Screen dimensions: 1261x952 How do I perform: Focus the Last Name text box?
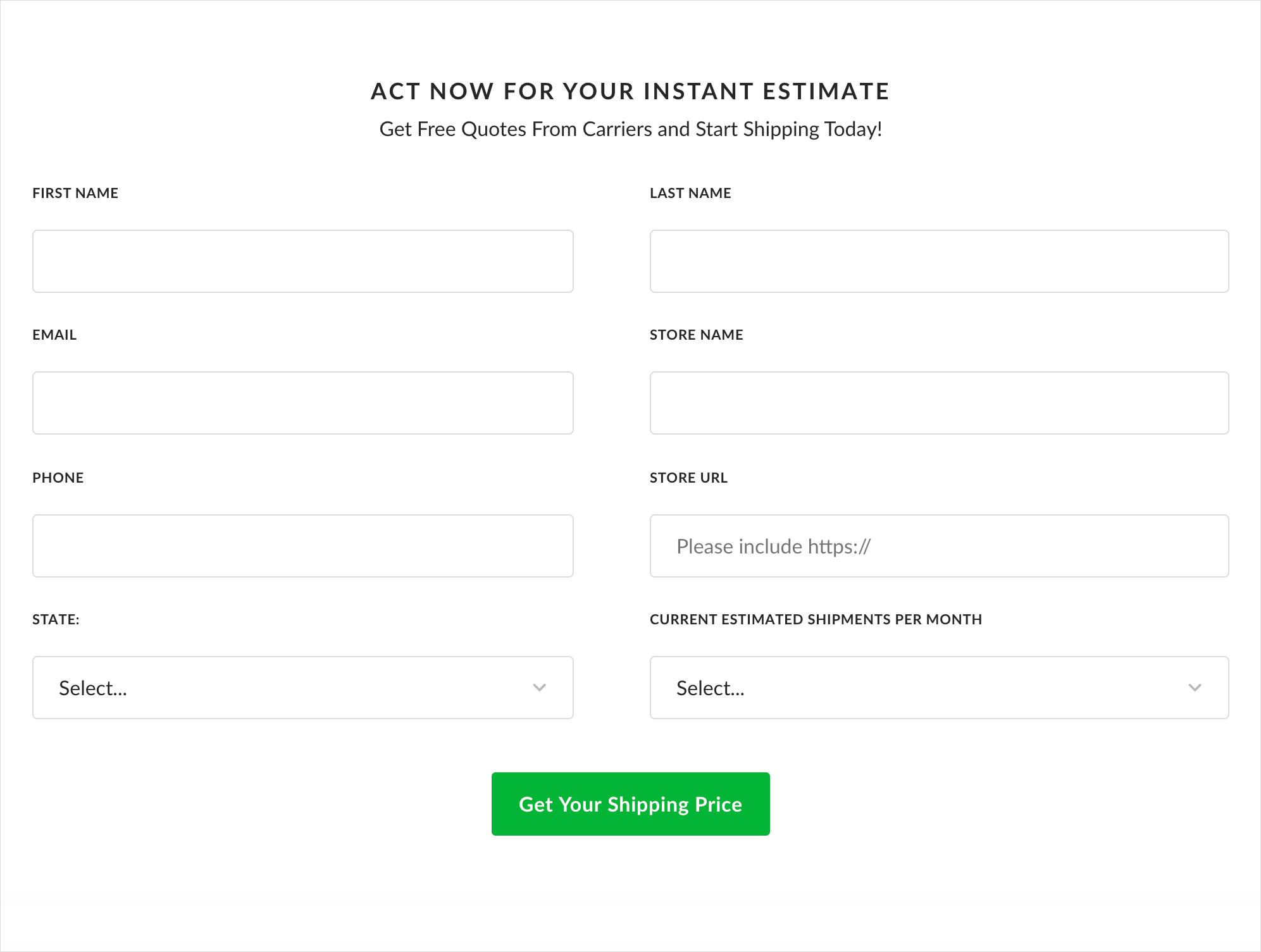[939, 261]
